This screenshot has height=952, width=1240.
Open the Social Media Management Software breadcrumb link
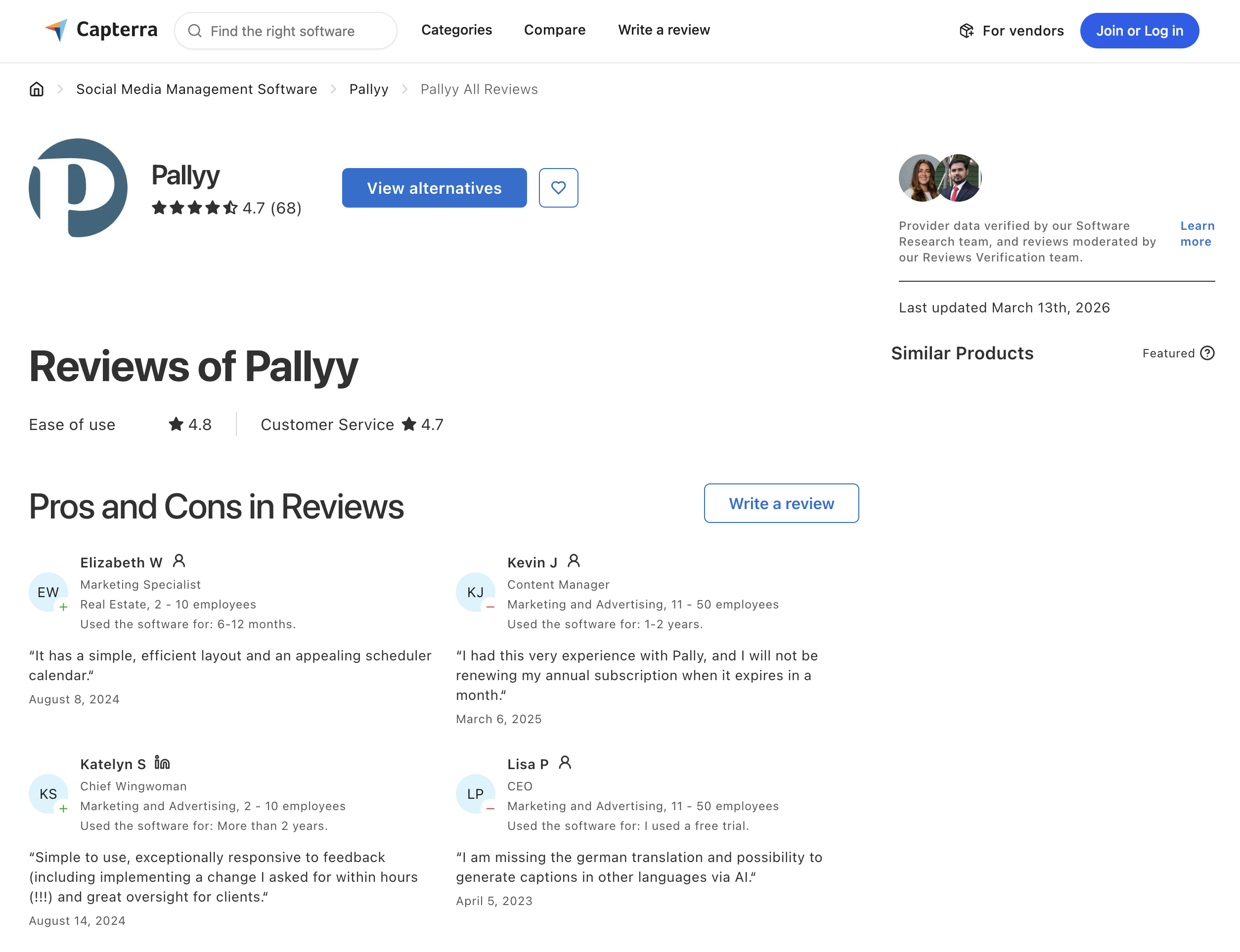pos(197,89)
